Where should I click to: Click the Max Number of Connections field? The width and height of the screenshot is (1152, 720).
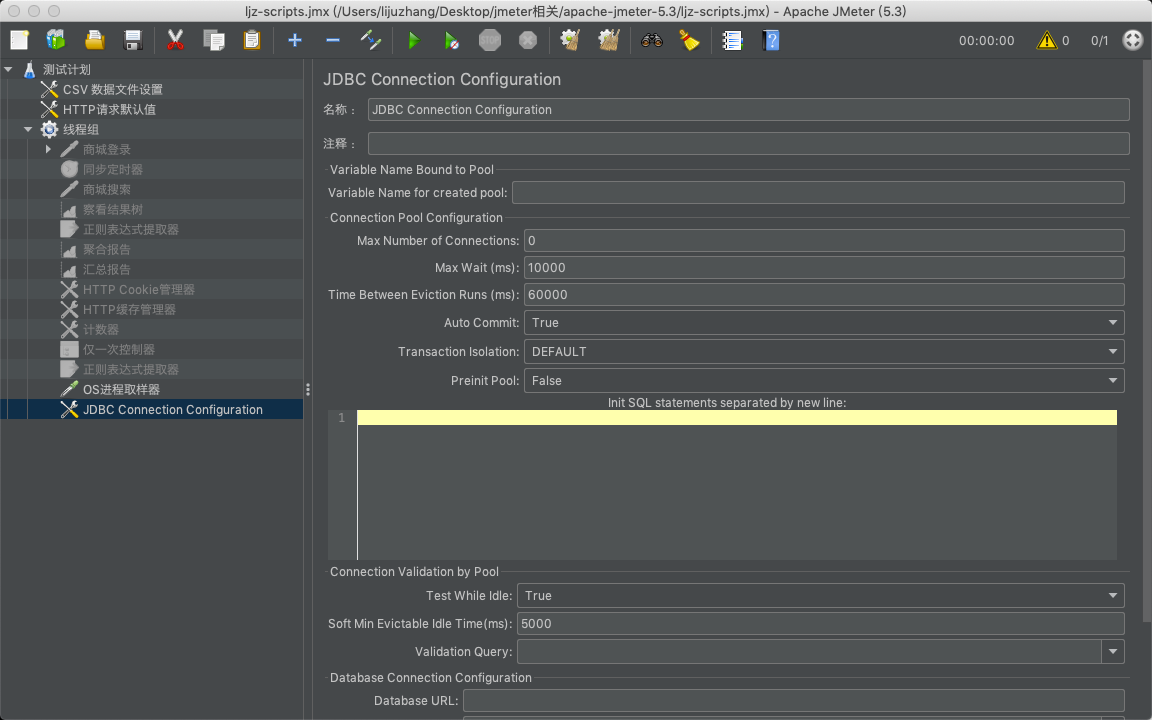823,240
